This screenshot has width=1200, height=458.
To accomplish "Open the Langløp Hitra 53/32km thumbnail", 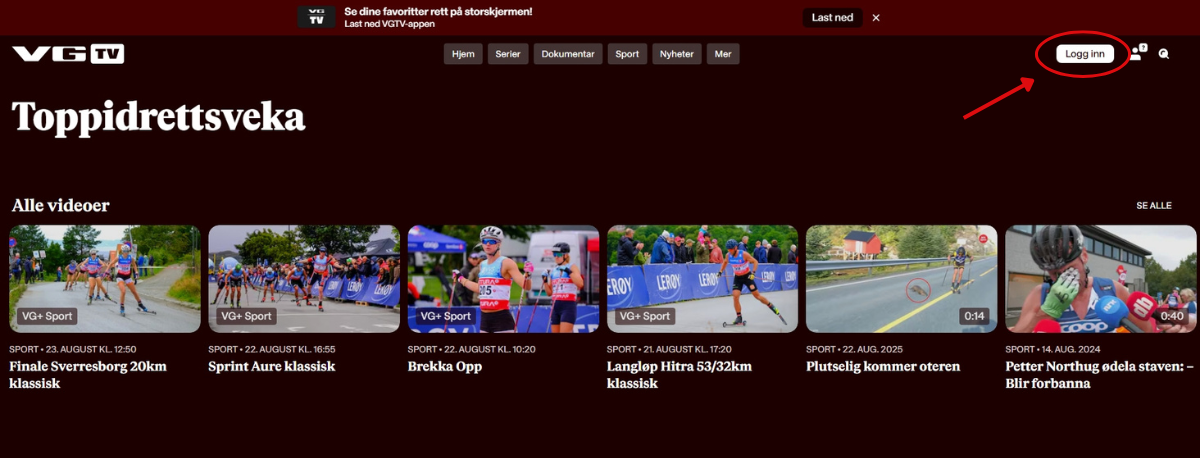I will click(x=703, y=279).
